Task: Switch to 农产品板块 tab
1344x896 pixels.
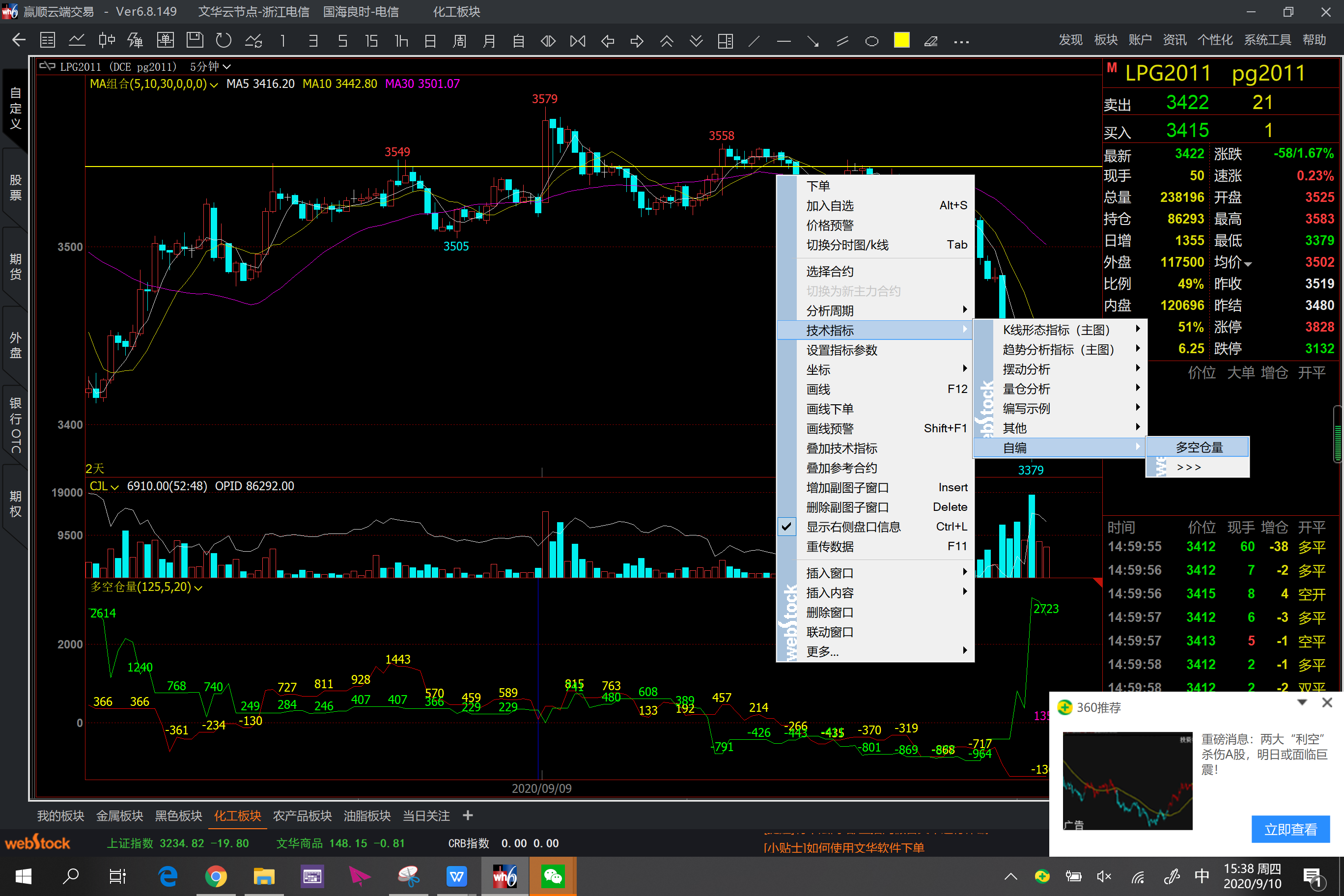Action: coord(302,816)
